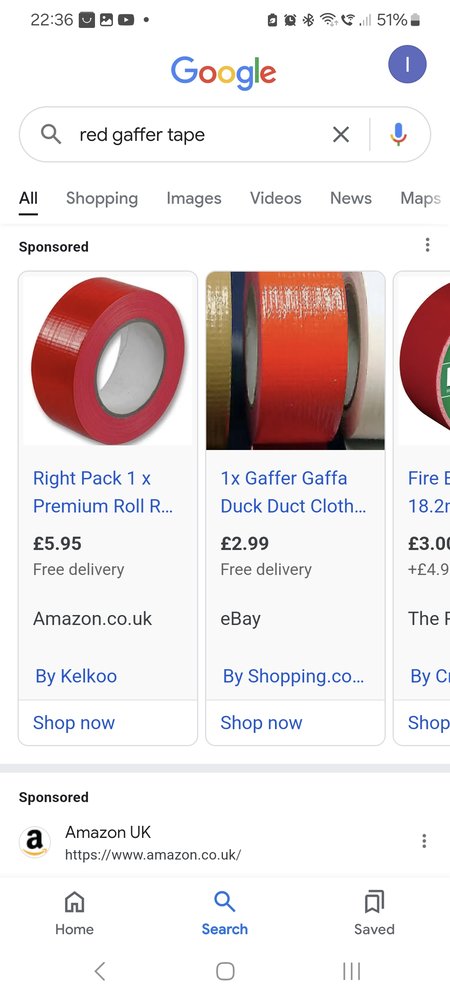This screenshot has width=450, height=1000.
Task: Tap the microphone voice search icon
Action: pos(398,135)
